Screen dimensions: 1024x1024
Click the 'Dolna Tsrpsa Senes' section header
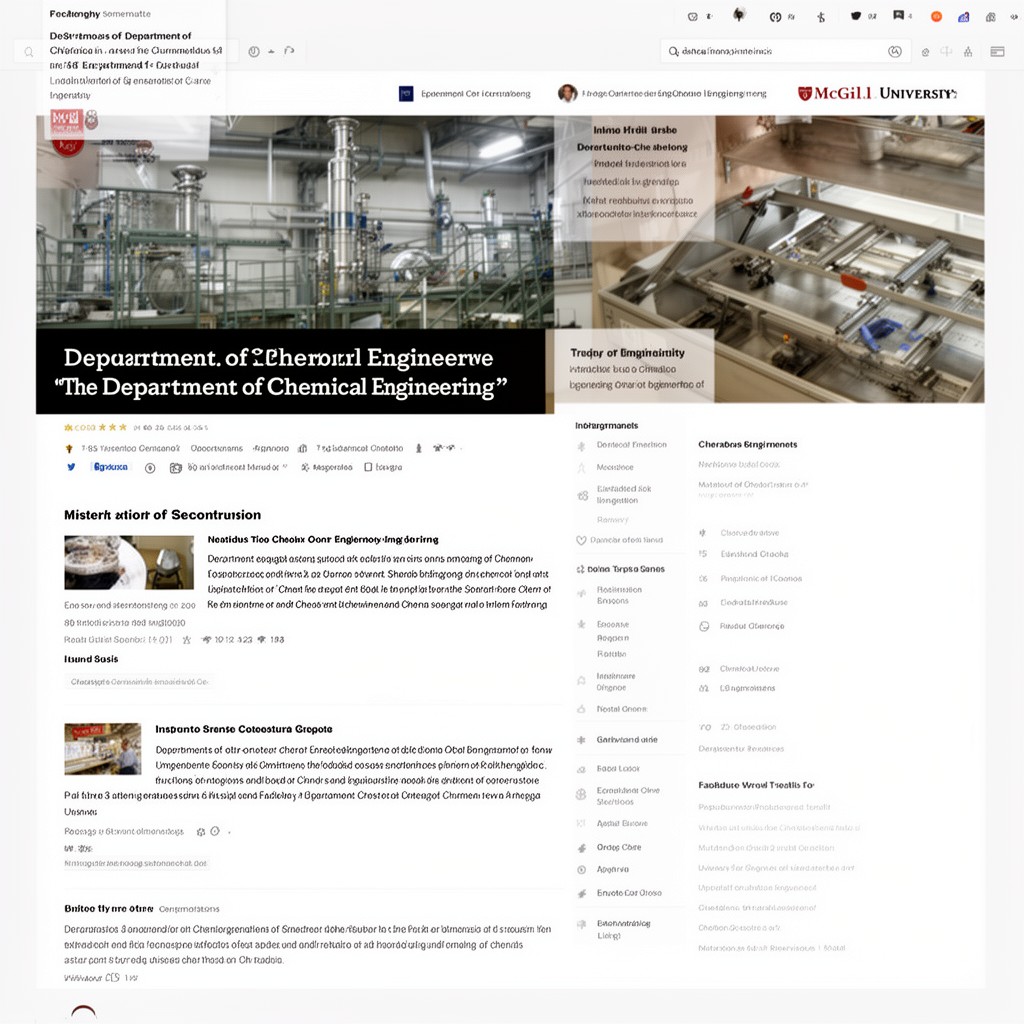click(x=626, y=569)
